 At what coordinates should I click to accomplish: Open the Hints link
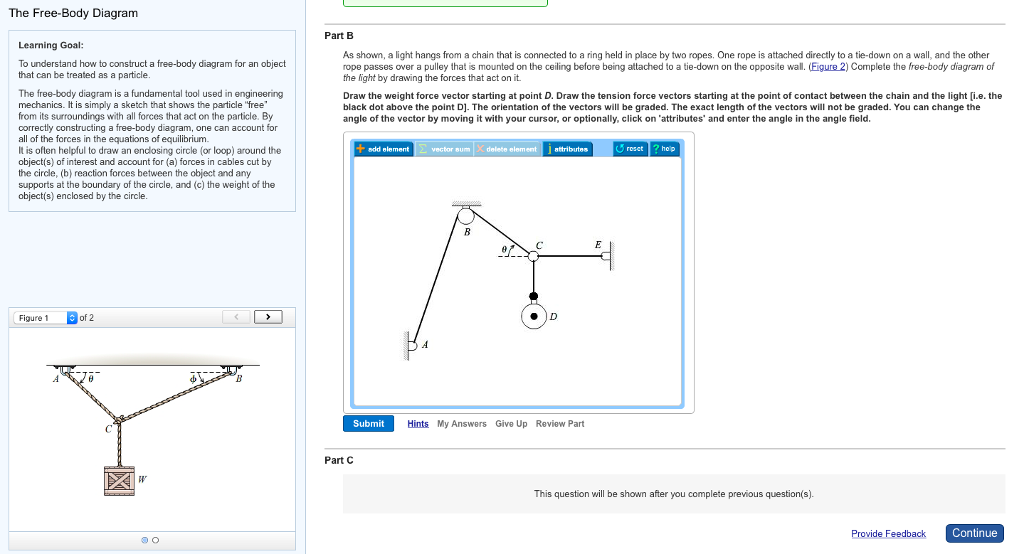418,424
